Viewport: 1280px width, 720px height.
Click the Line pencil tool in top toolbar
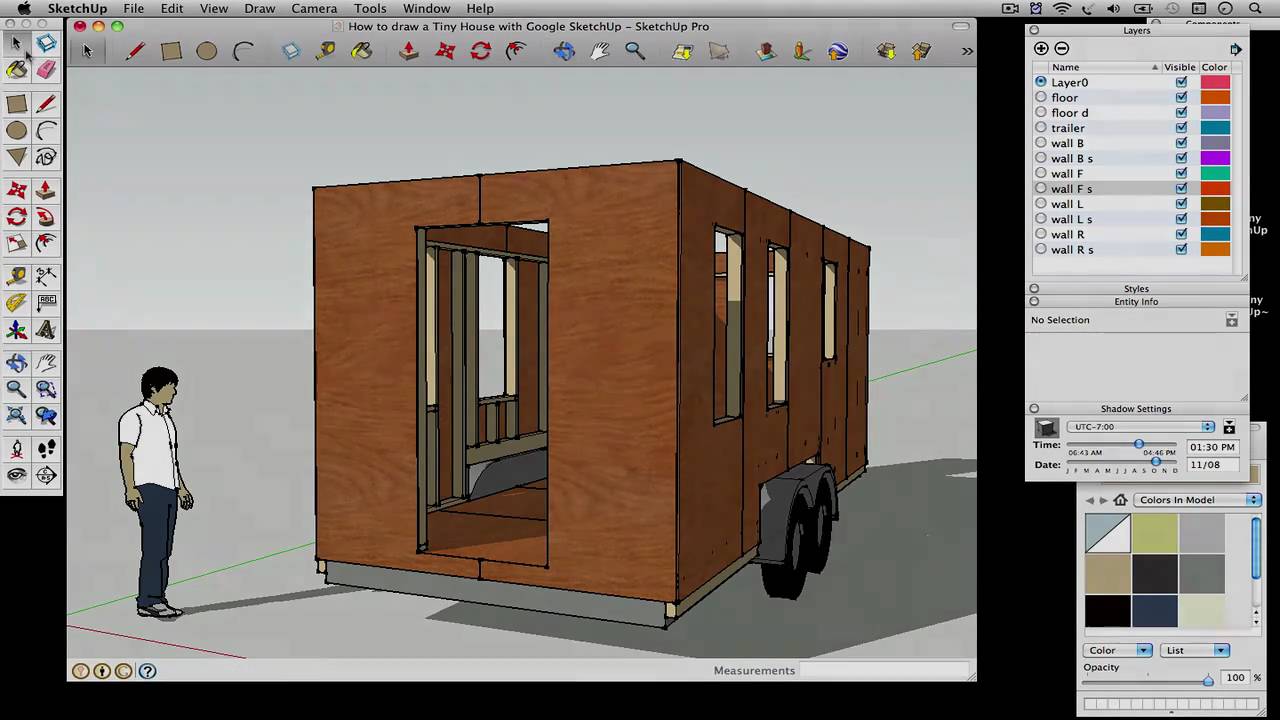tap(135, 50)
